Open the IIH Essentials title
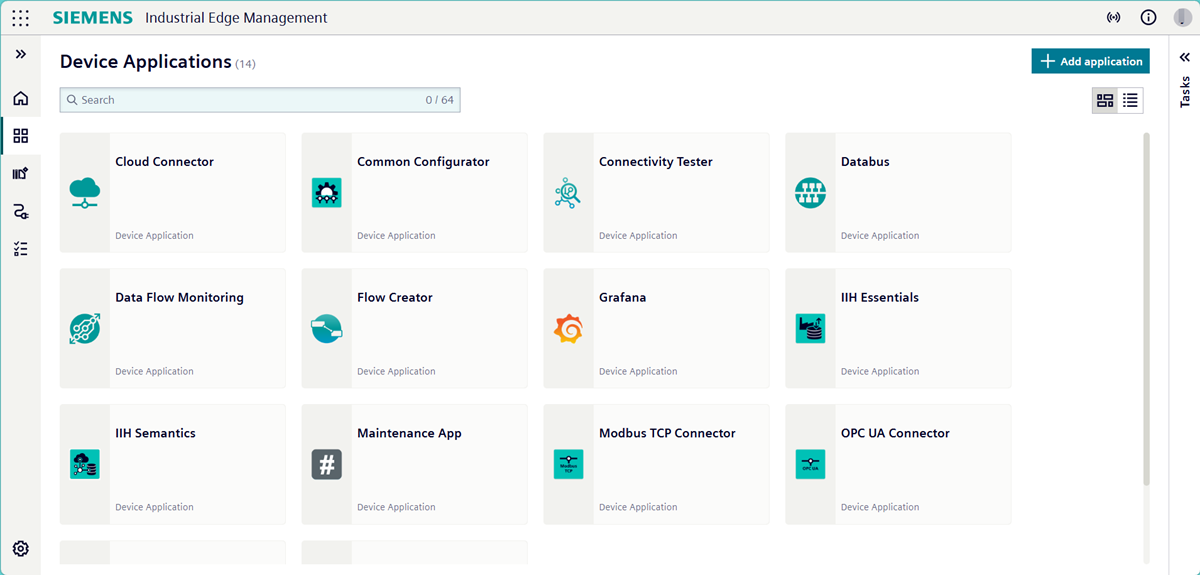This screenshot has height=575, width=1200. coord(880,298)
